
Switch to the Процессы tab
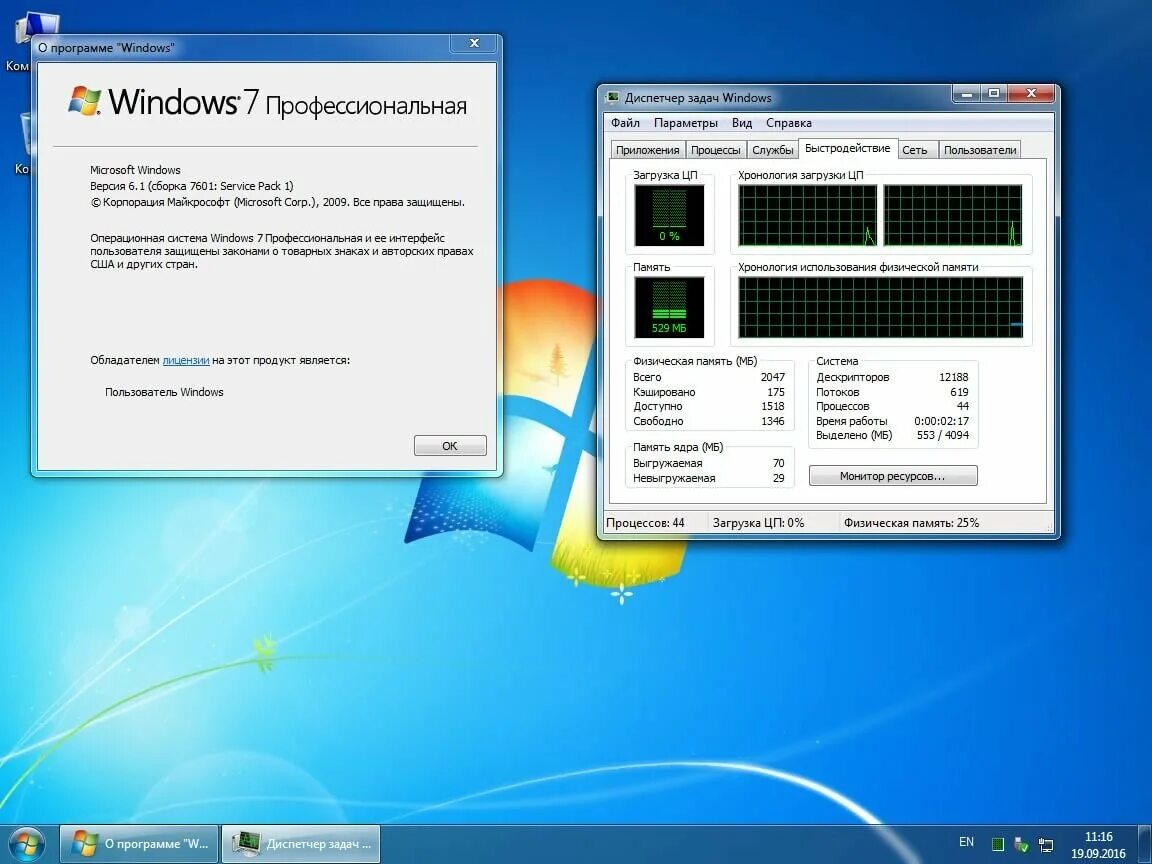716,150
